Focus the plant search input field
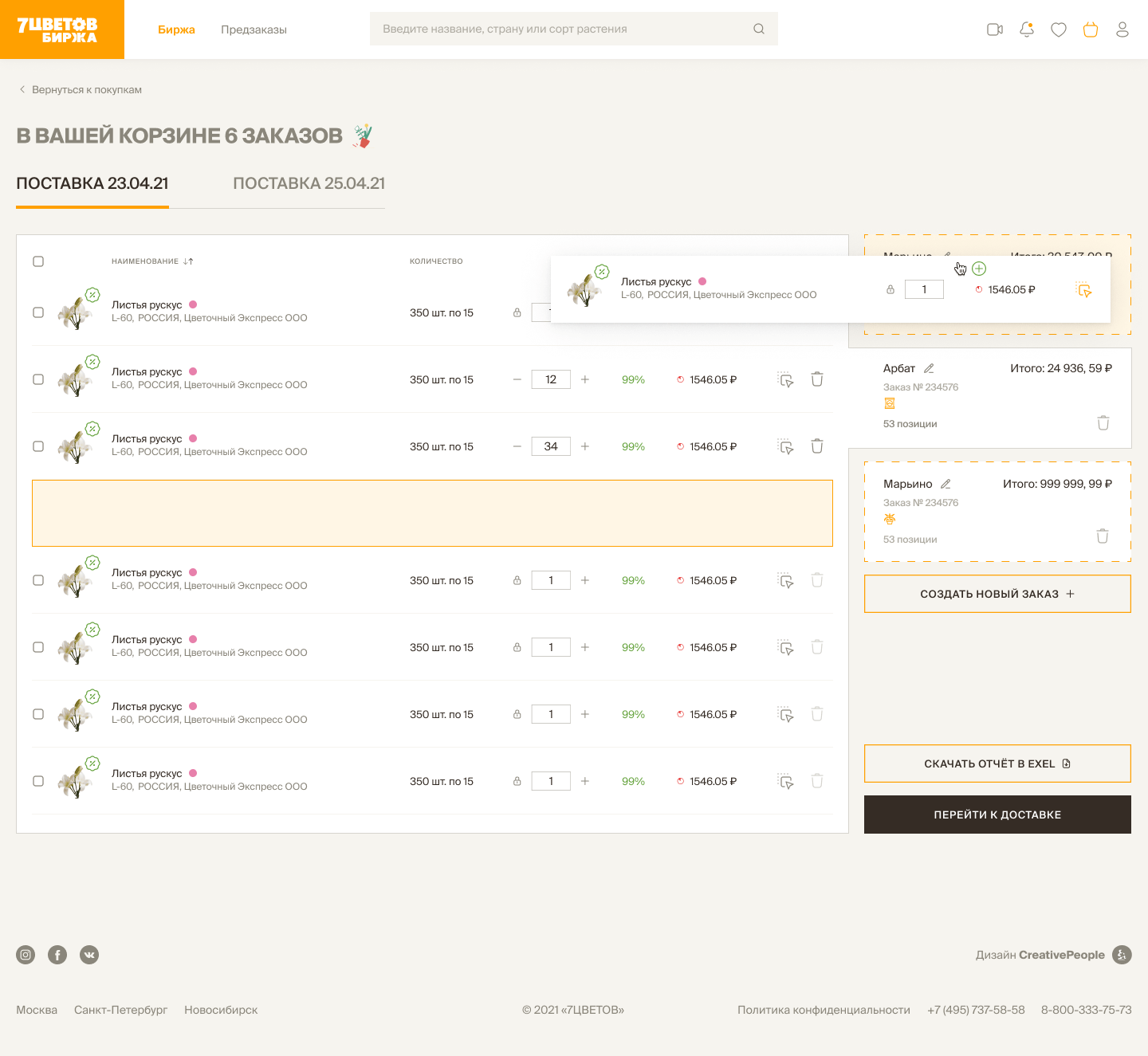This screenshot has width=1148, height=1056. click(562, 29)
